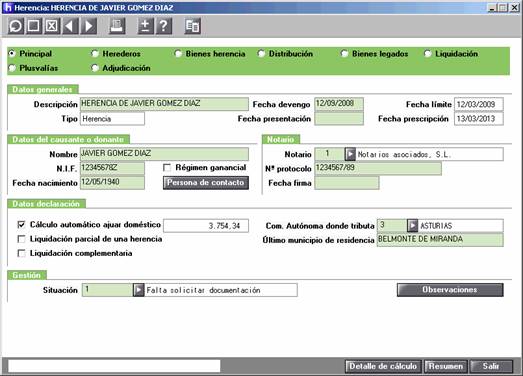Screen dimensions: 523x376
Task: Click the printer toolbar icon
Action: pos(117,26)
